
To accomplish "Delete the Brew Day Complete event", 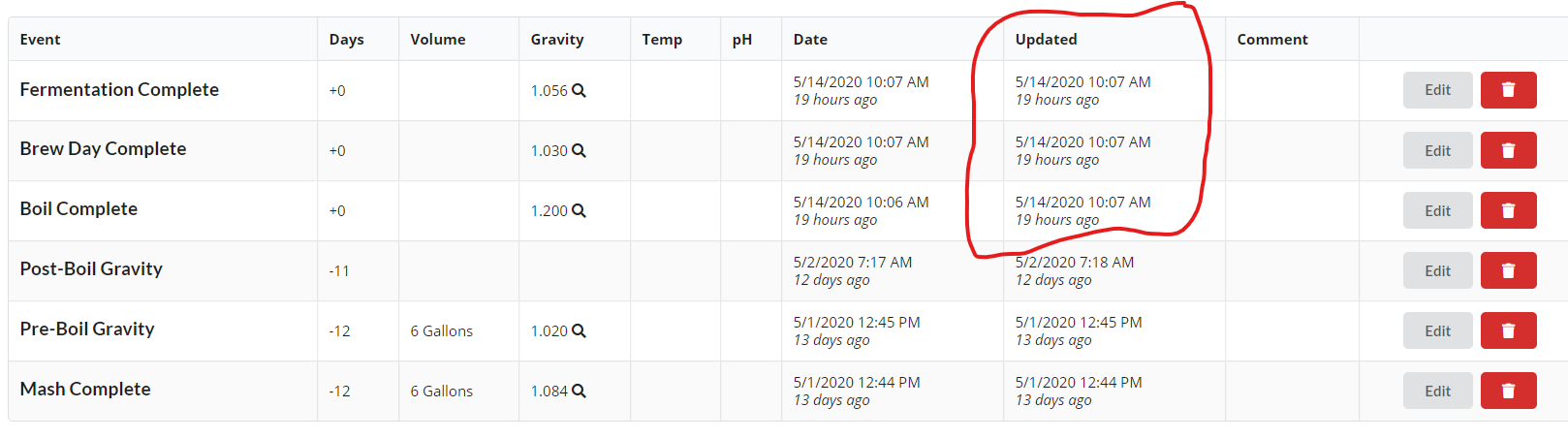I will (x=1508, y=150).
